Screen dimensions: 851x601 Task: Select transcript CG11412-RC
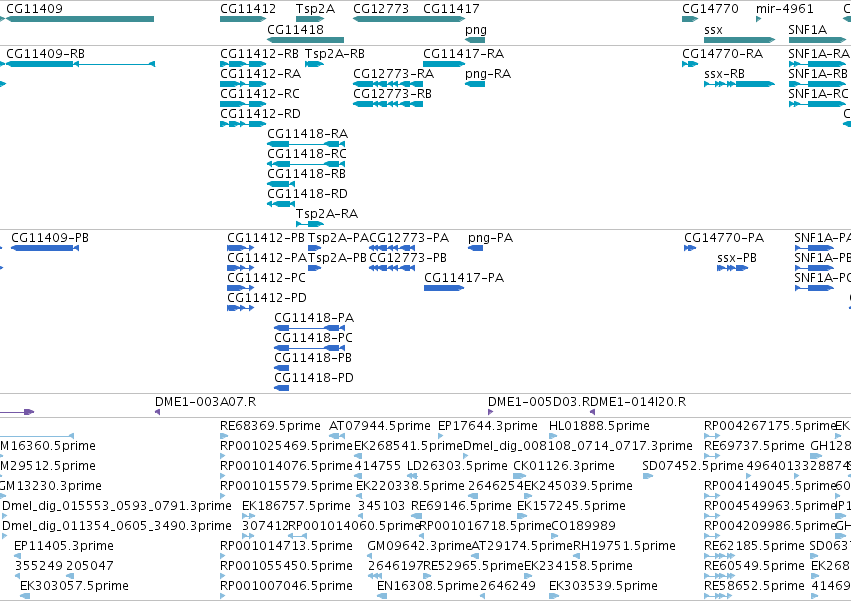(x=260, y=94)
